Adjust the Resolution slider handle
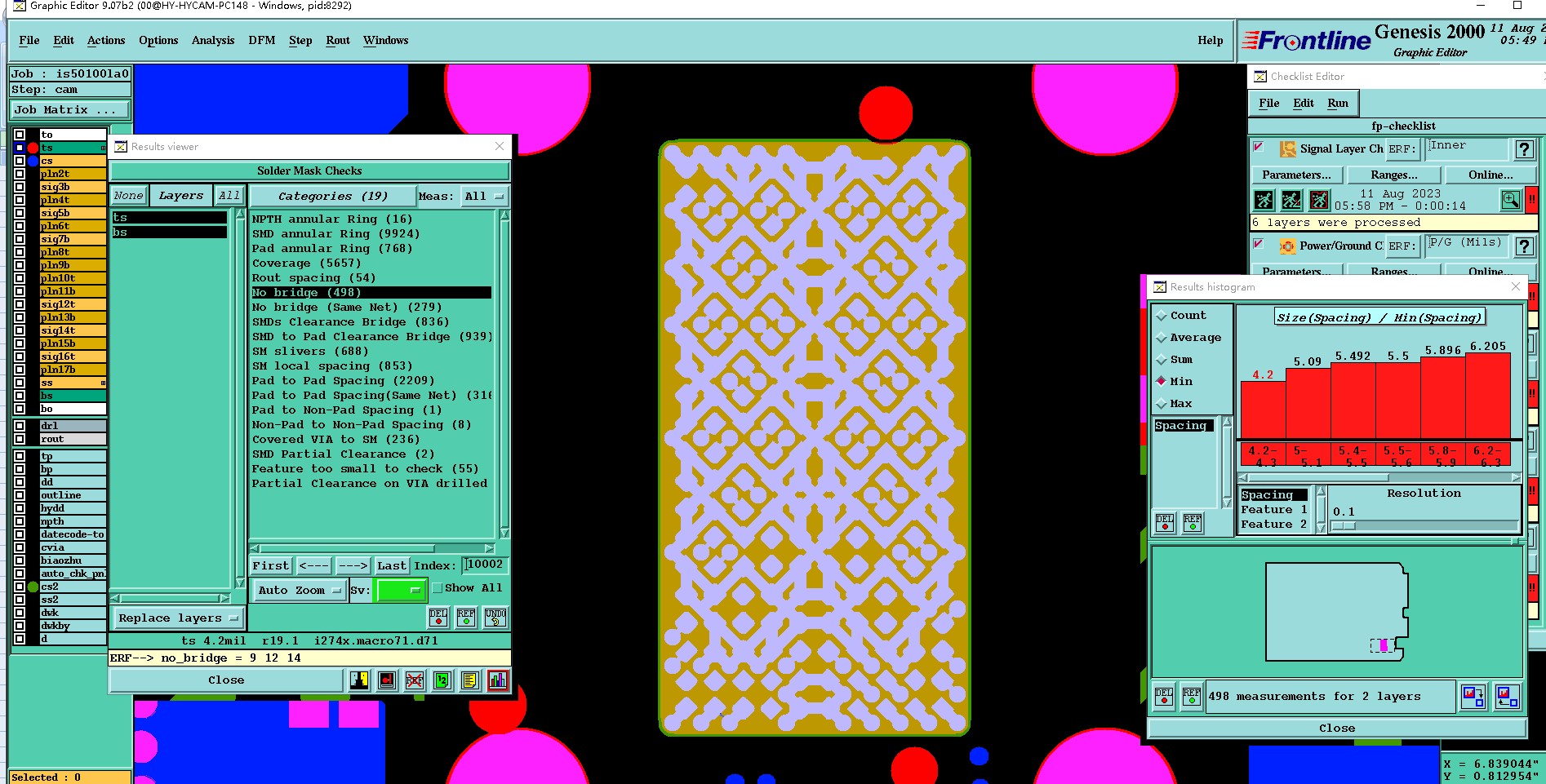The width and height of the screenshot is (1546, 784). (1344, 526)
